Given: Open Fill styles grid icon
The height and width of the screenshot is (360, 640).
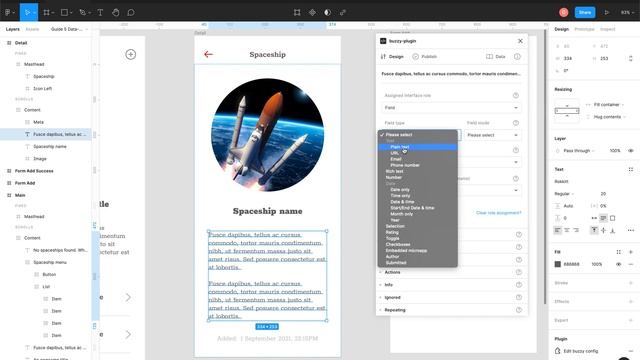Looking at the screenshot, I should coord(618,252).
